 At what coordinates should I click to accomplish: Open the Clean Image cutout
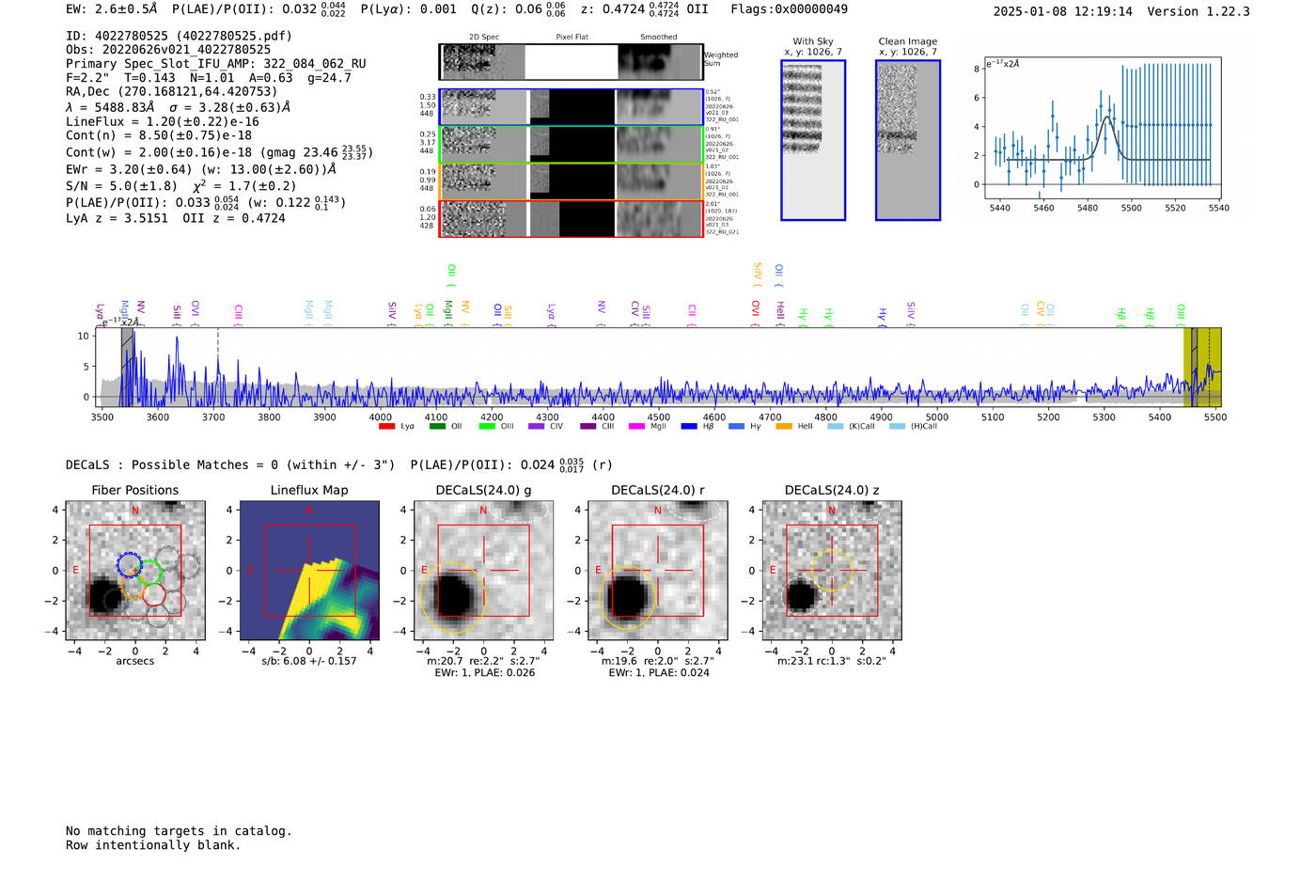(908, 140)
